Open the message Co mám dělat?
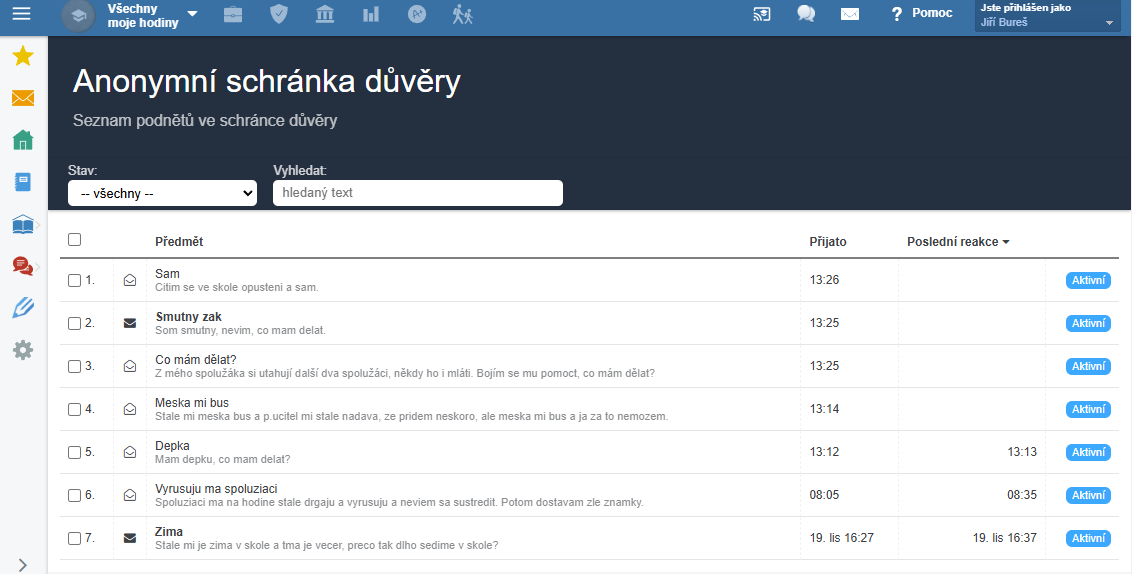This screenshot has height=574, width=1132. pyautogui.click(x=196, y=360)
